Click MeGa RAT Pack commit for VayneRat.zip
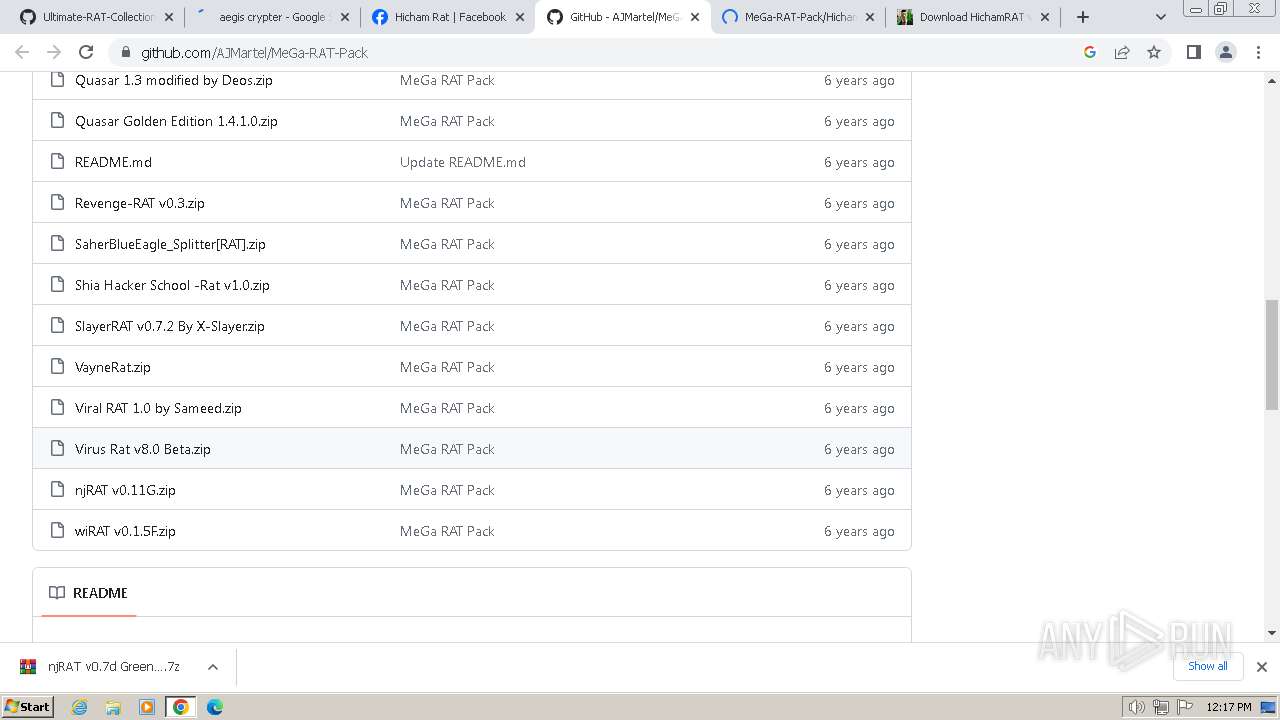 coord(447,367)
